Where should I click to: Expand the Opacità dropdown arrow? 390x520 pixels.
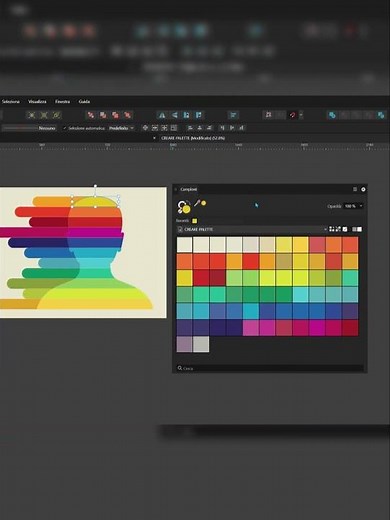pos(361,206)
